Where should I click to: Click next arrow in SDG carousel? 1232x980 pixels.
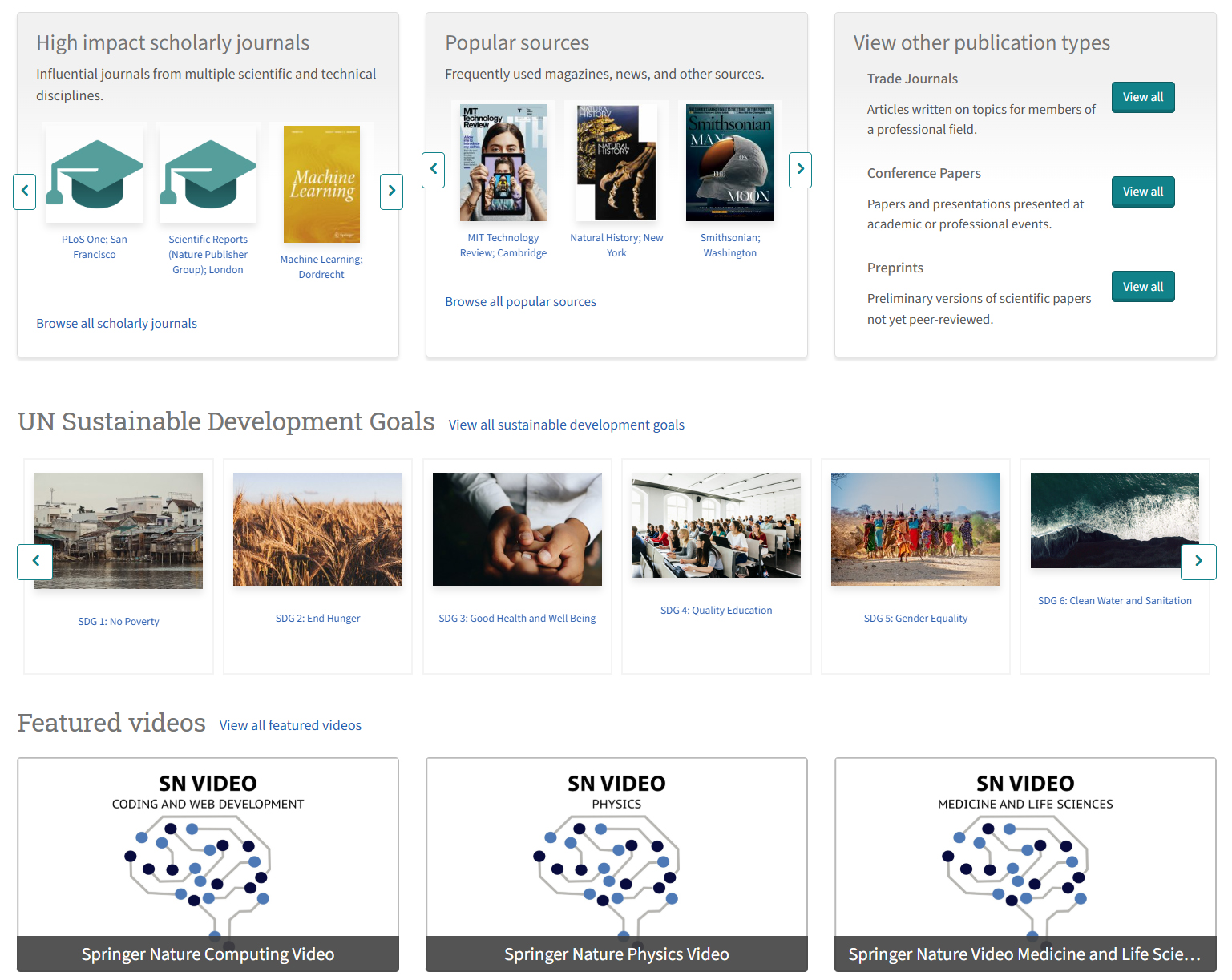(1198, 562)
